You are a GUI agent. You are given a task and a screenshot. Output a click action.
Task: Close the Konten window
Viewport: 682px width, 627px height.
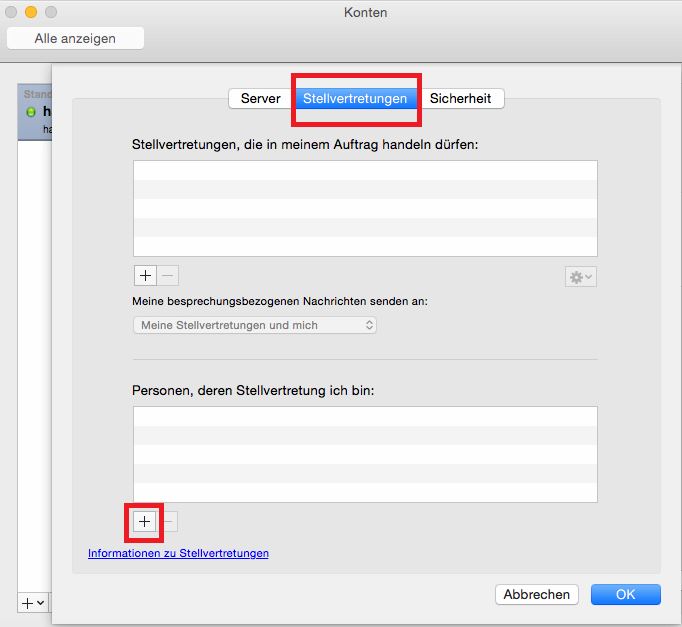[x=12, y=13]
